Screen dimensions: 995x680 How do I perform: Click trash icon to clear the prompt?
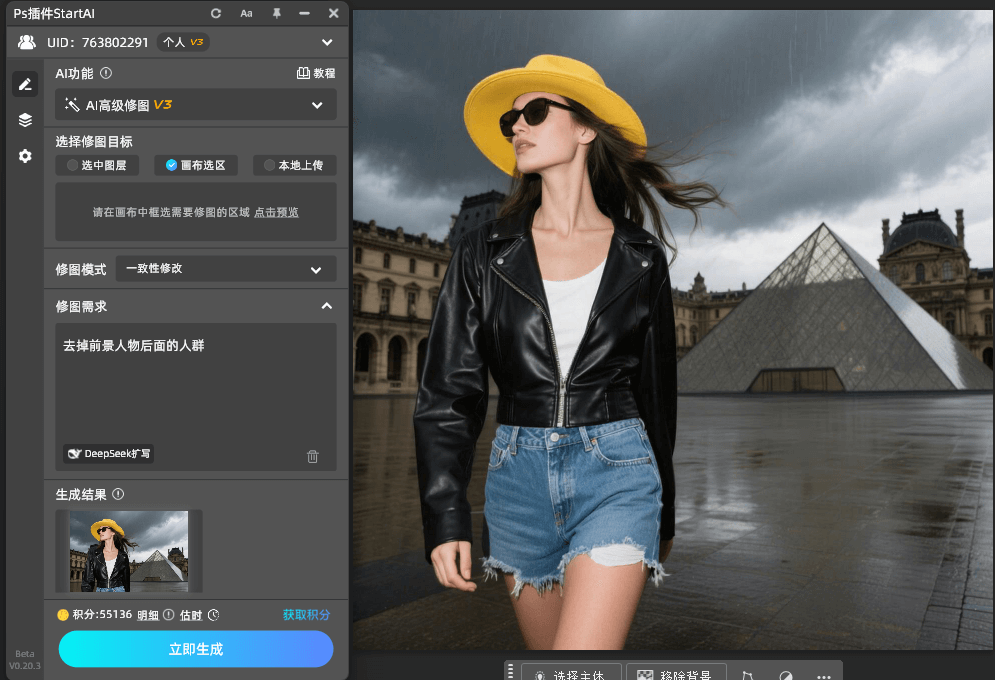[313, 456]
